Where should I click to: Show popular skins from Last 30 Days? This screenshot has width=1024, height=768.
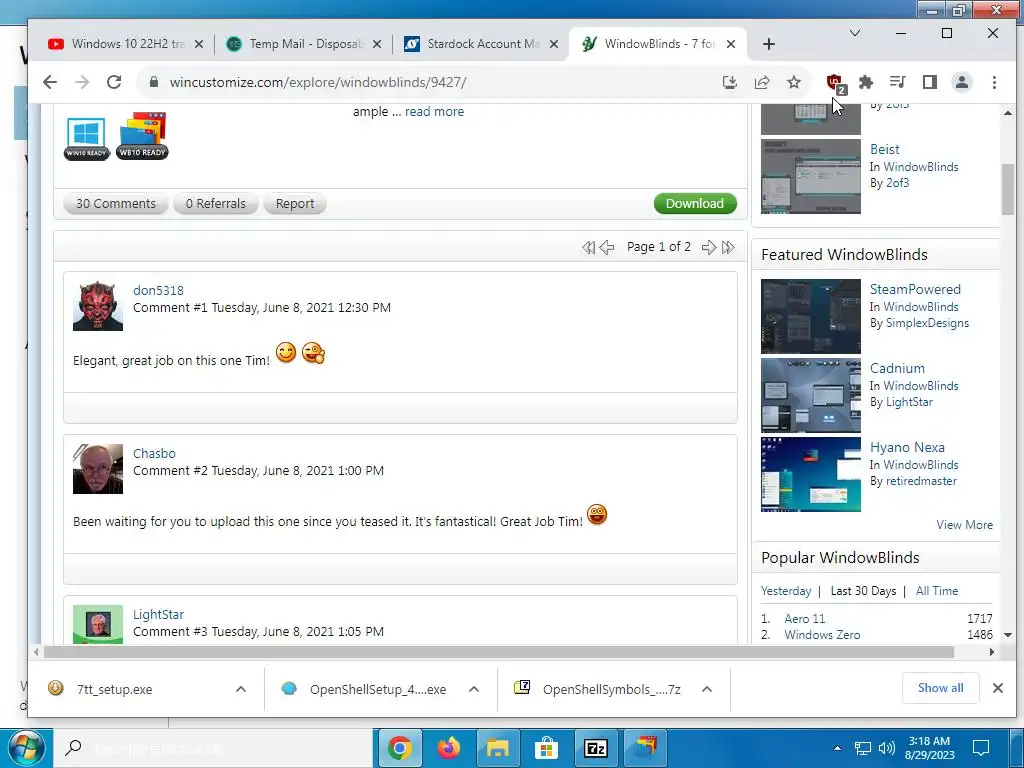click(x=863, y=591)
